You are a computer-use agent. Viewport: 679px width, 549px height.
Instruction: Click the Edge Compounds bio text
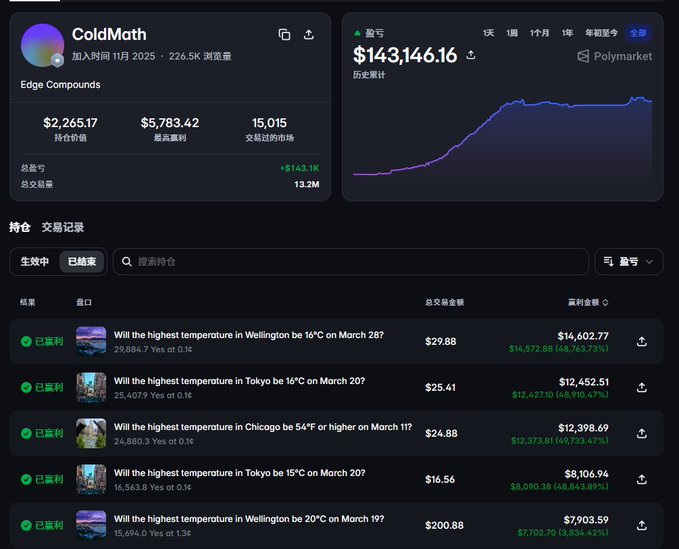(x=60, y=84)
